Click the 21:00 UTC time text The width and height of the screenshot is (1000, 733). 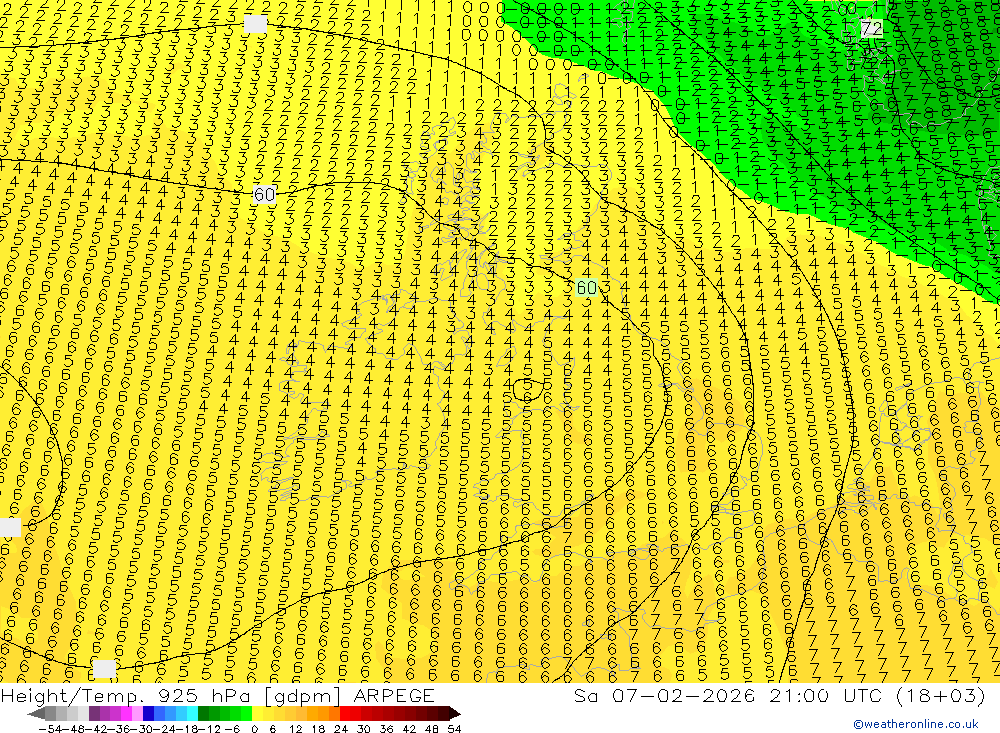tap(827, 695)
